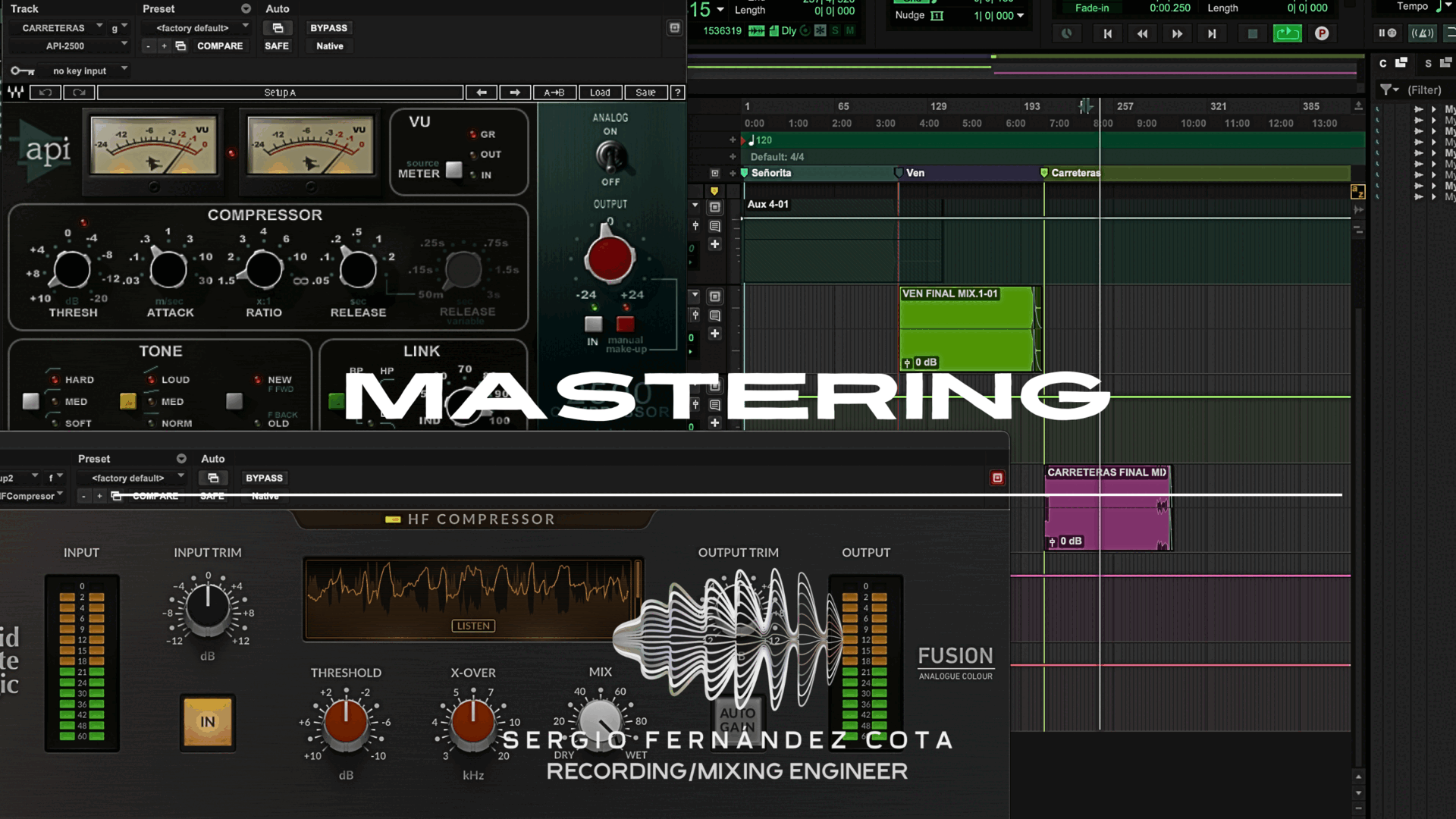Click the COMPARE button in the plugin header
This screenshot has height=819, width=1456.
pyautogui.click(x=220, y=45)
